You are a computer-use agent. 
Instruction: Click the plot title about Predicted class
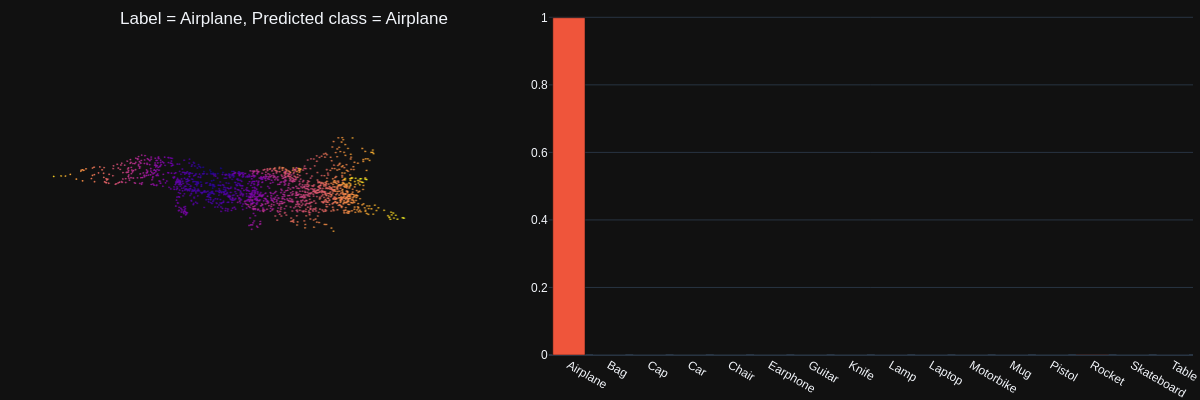coord(283,19)
